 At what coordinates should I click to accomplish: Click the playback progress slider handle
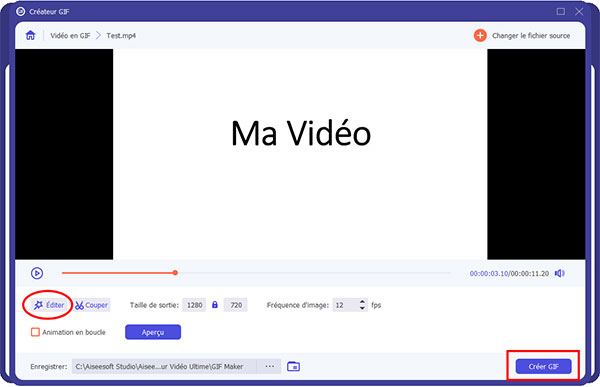(175, 273)
